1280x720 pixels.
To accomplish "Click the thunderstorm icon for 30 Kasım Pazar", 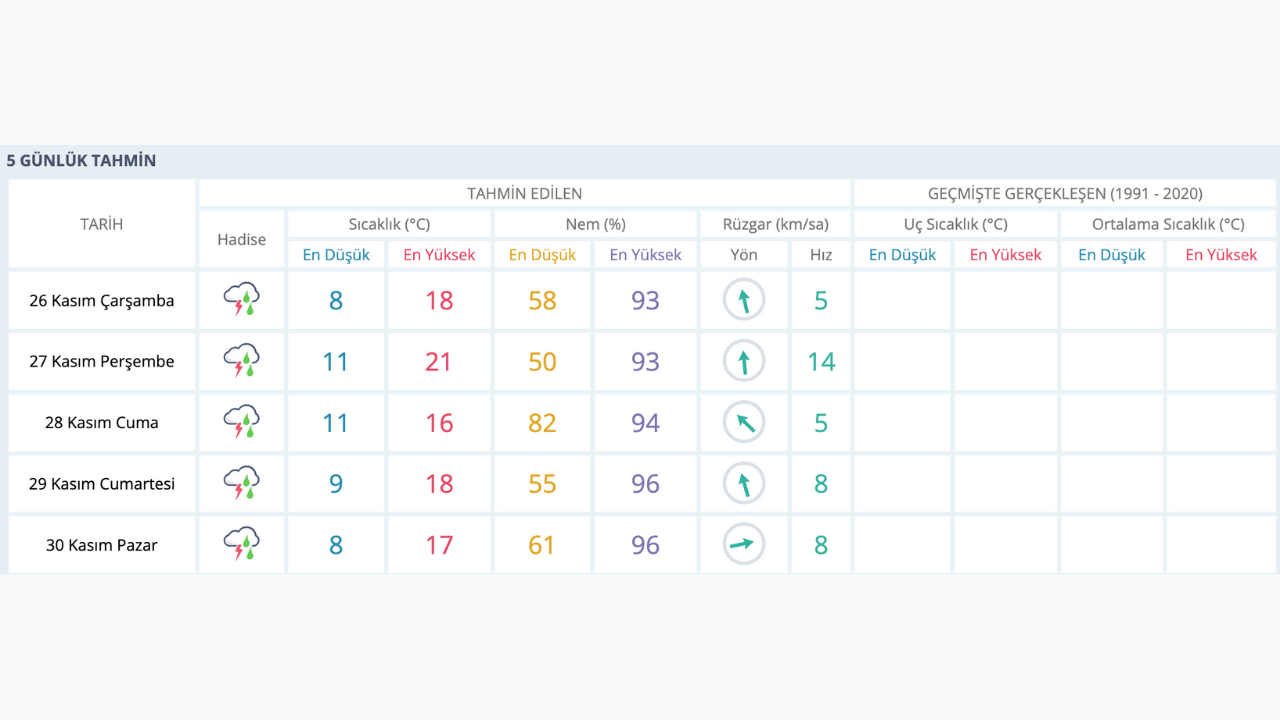I will (x=242, y=544).
